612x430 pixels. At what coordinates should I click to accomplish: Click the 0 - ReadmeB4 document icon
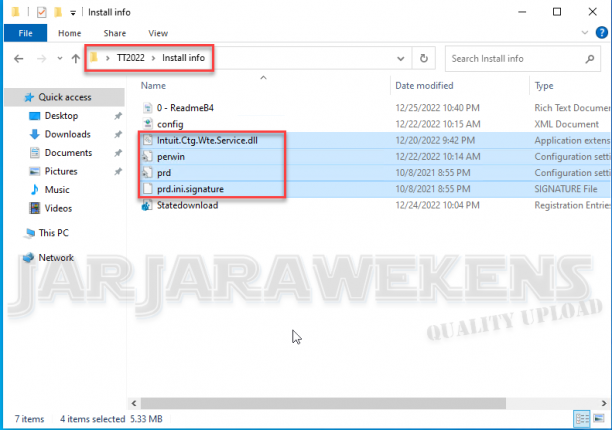pos(148,108)
